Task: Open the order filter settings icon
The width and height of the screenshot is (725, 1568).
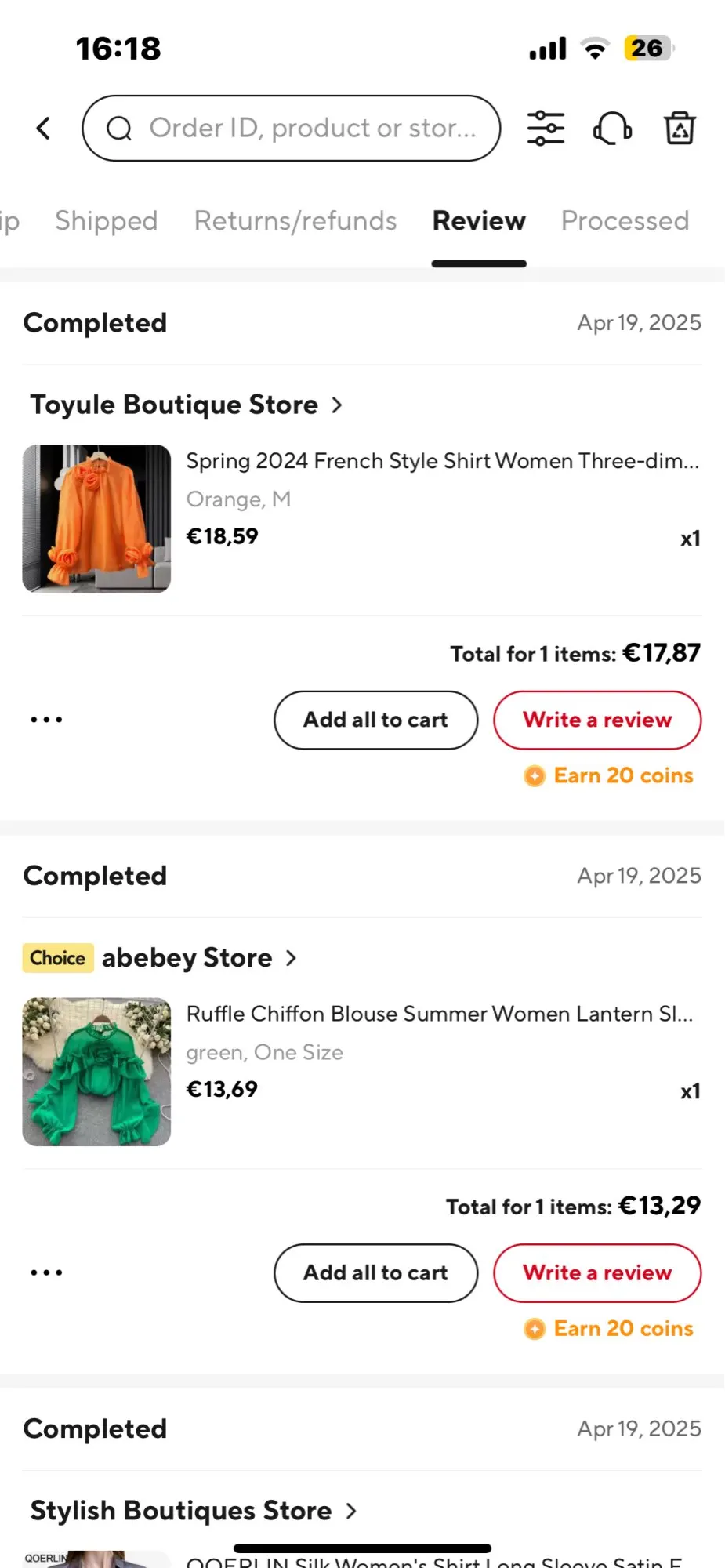Action: tap(546, 129)
